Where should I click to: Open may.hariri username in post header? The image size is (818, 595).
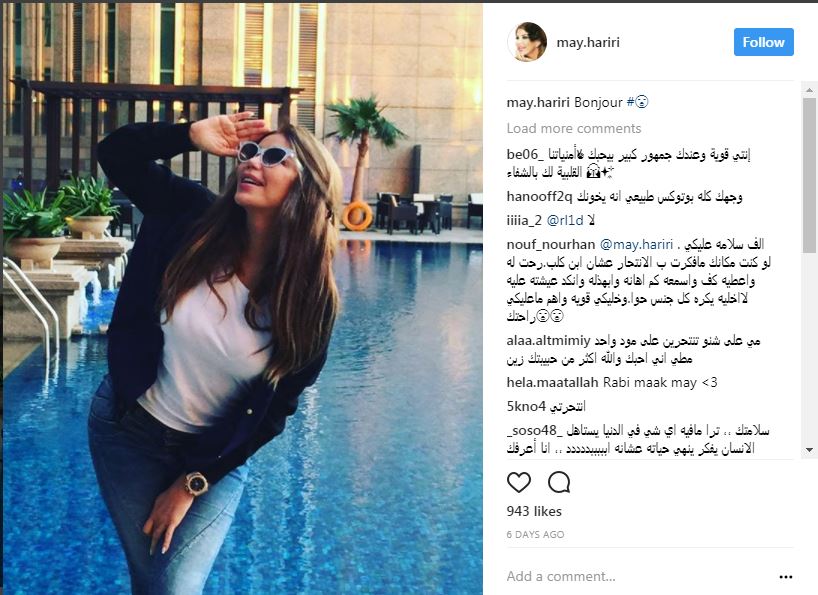point(588,42)
